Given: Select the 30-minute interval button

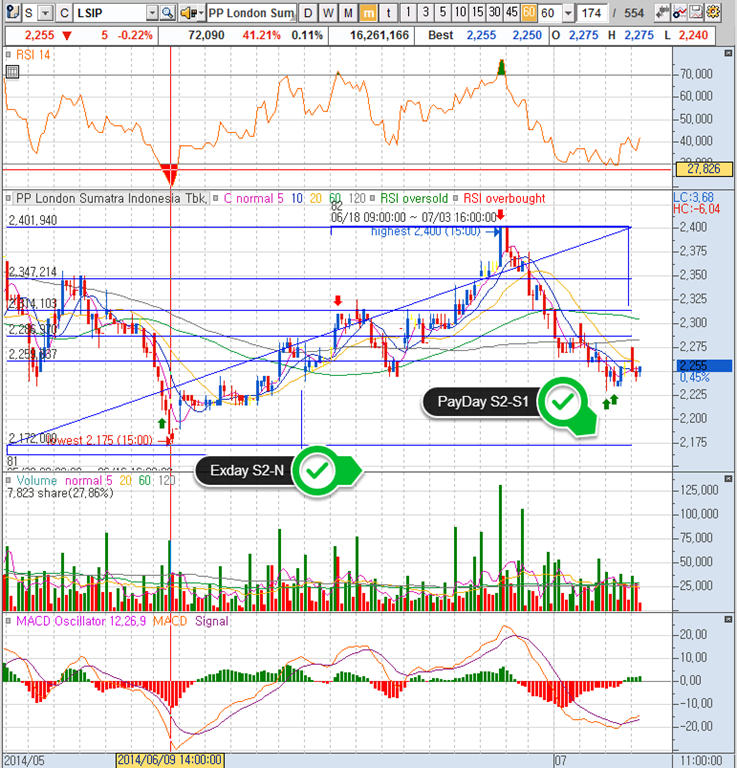Looking at the screenshot, I should pyautogui.click(x=495, y=12).
